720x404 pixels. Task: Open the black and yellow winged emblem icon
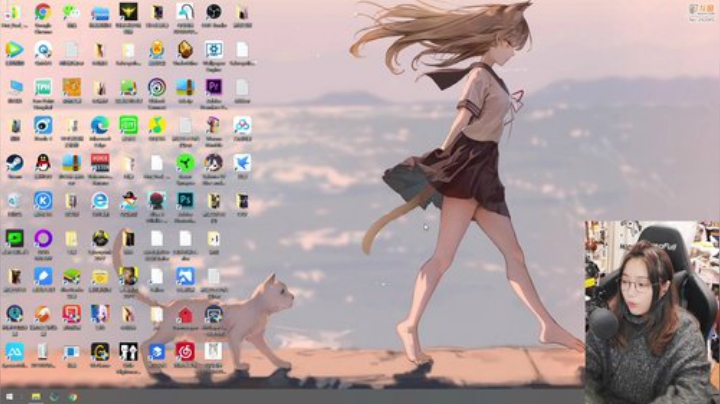[x=128, y=12]
